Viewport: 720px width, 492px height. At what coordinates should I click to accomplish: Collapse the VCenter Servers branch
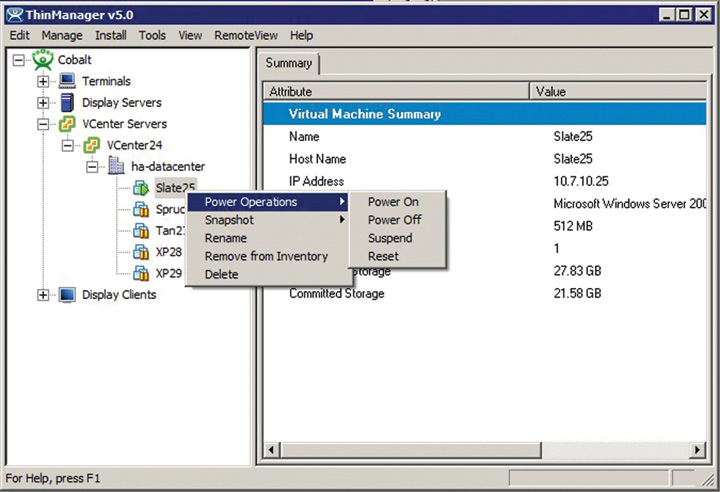(x=43, y=124)
